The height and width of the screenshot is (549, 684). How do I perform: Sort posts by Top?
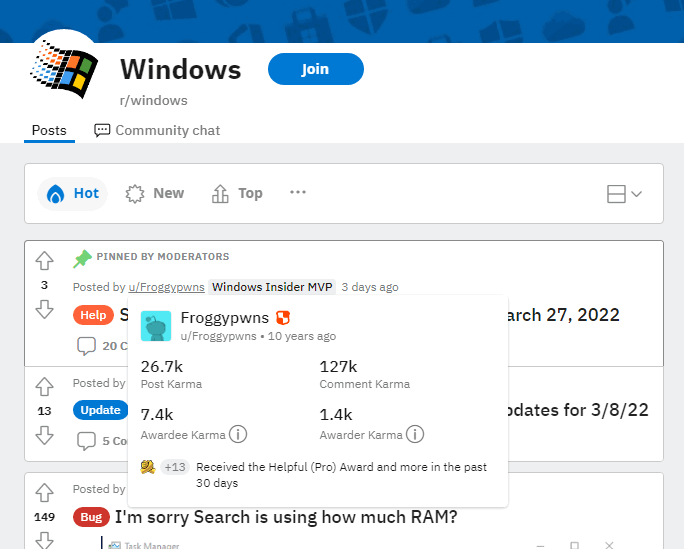pyautogui.click(x=237, y=193)
